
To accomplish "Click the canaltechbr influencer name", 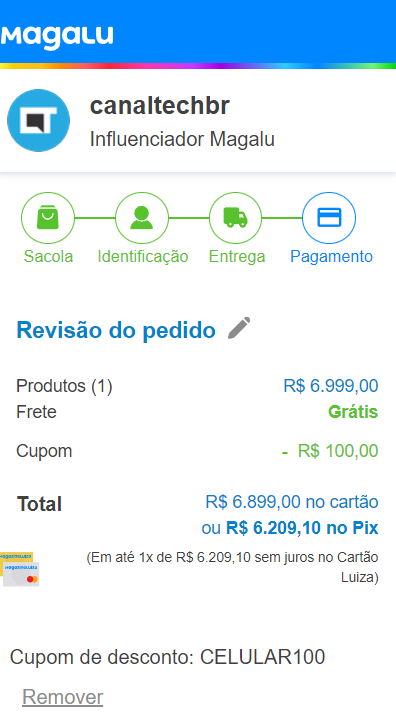I will (x=160, y=106).
